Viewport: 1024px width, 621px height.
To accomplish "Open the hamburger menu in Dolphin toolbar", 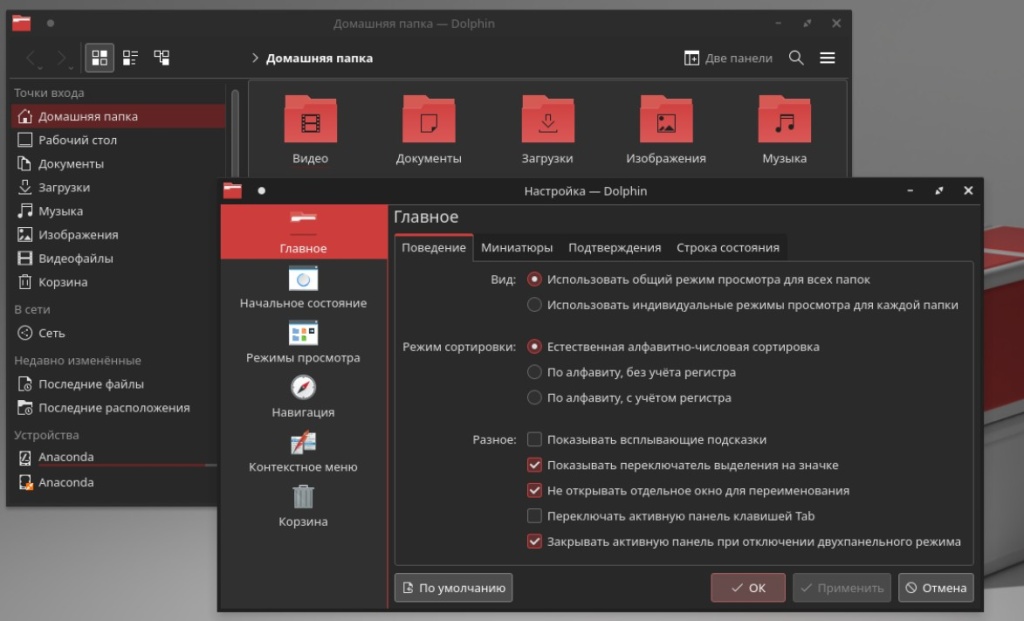I will point(827,58).
